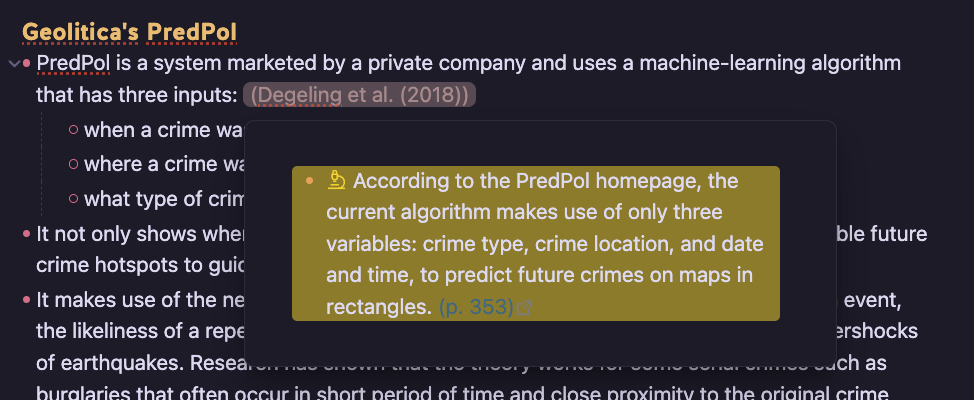
Task: Select the "where a crime" sub-item text
Action: 162,164
